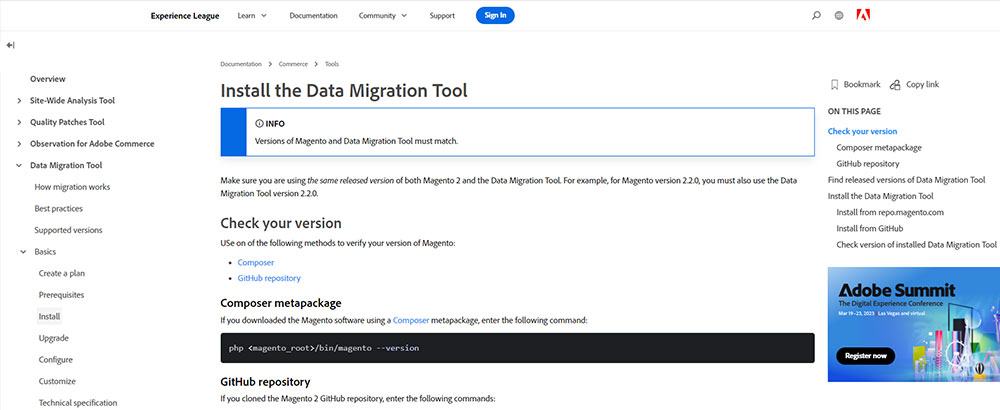Select the Install sidebar item
1000x410 pixels.
click(49, 316)
